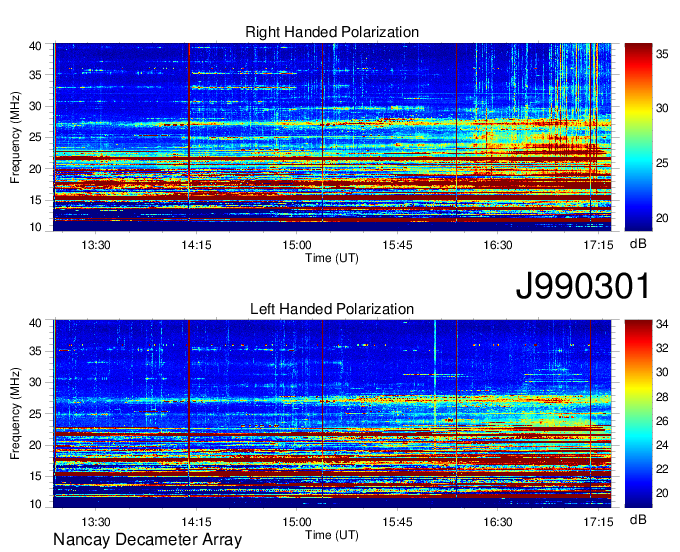This screenshot has height=552, width=680.
Task: Click the 15:00 tick label under bottom plot
Action: pos(297,522)
